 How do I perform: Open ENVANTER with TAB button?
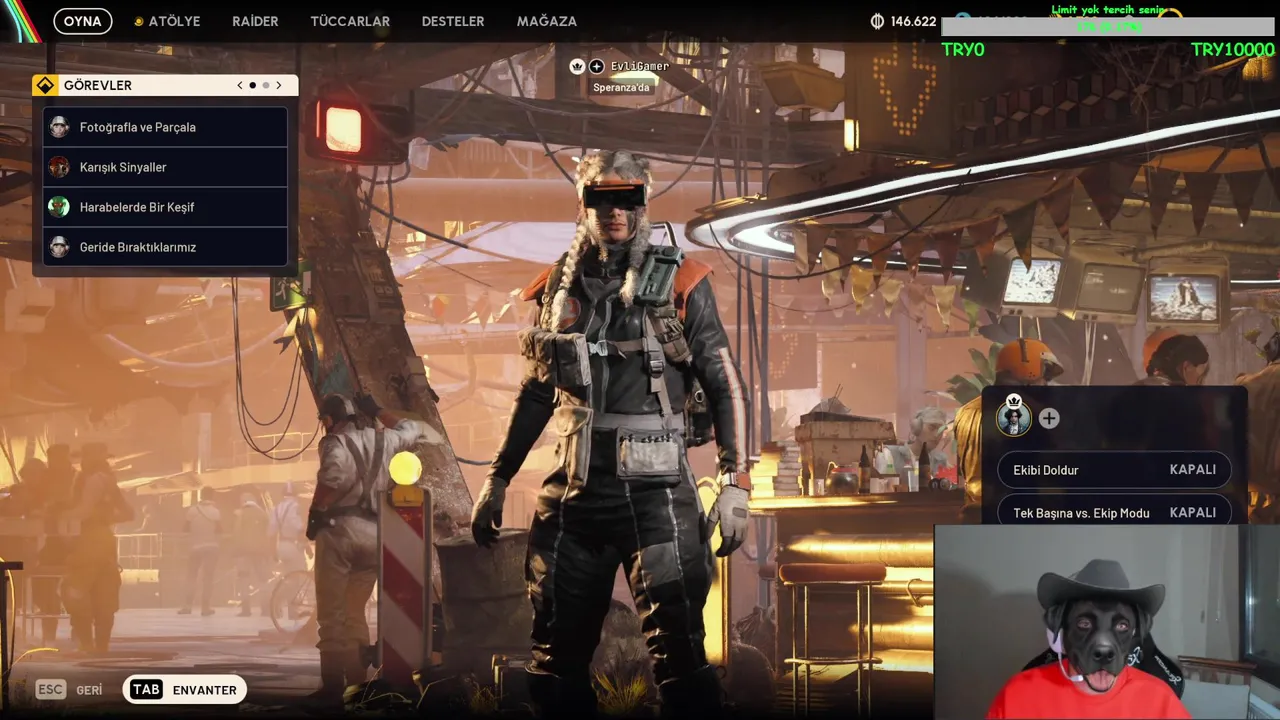[184, 690]
